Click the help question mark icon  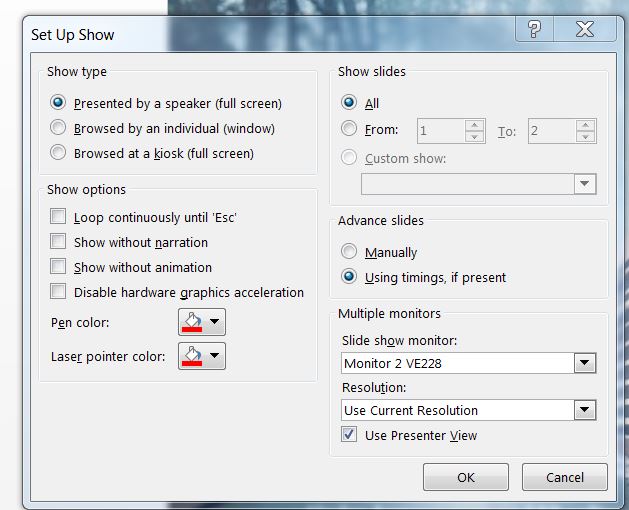pos(534,29)
